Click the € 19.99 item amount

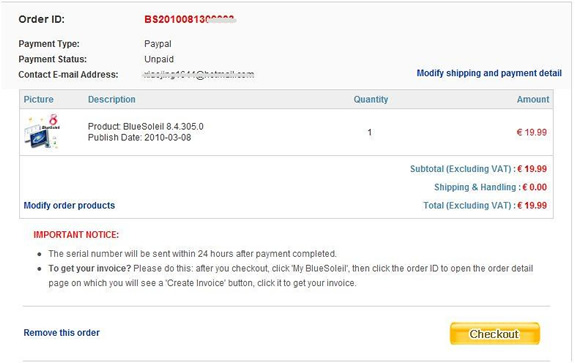pos(532,132)
